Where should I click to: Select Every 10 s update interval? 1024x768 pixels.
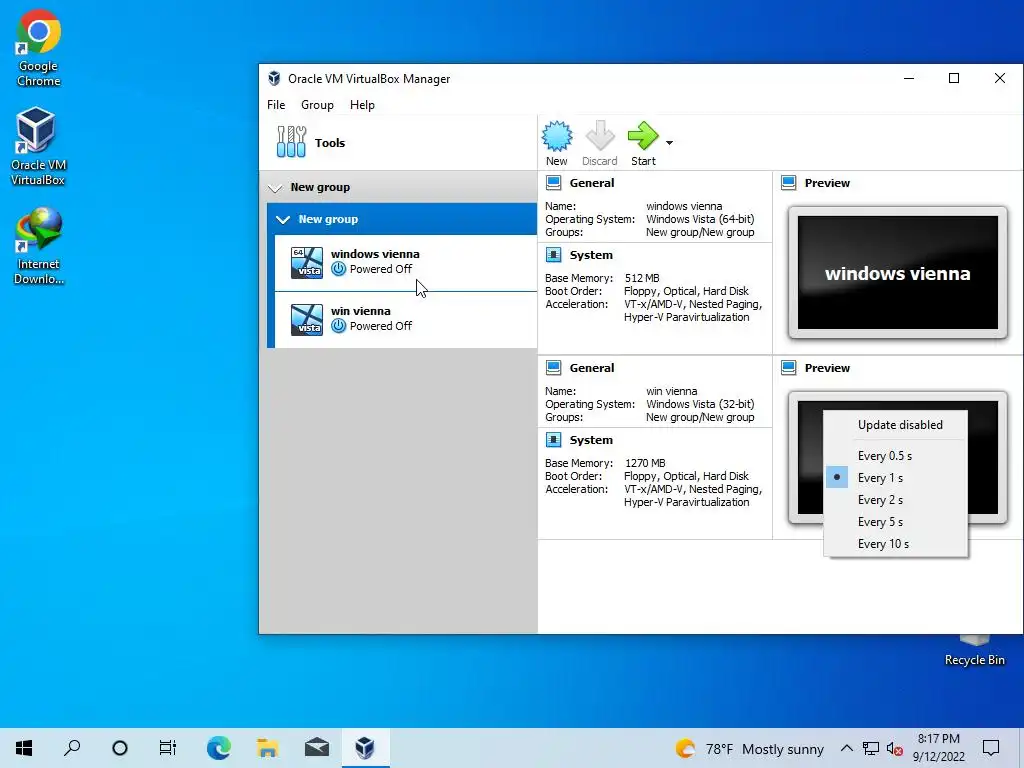[895, 544]
